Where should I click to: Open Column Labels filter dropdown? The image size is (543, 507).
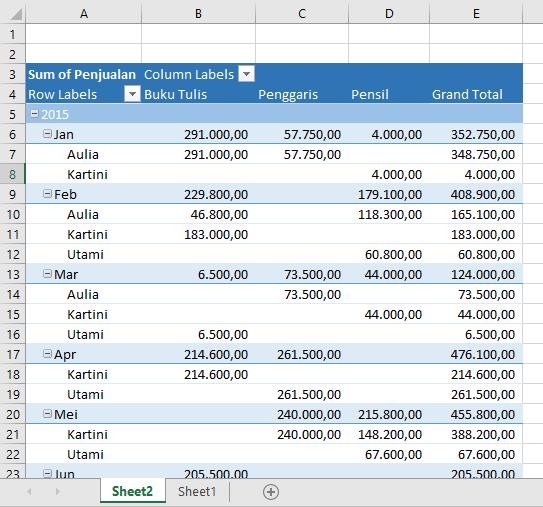246,74
